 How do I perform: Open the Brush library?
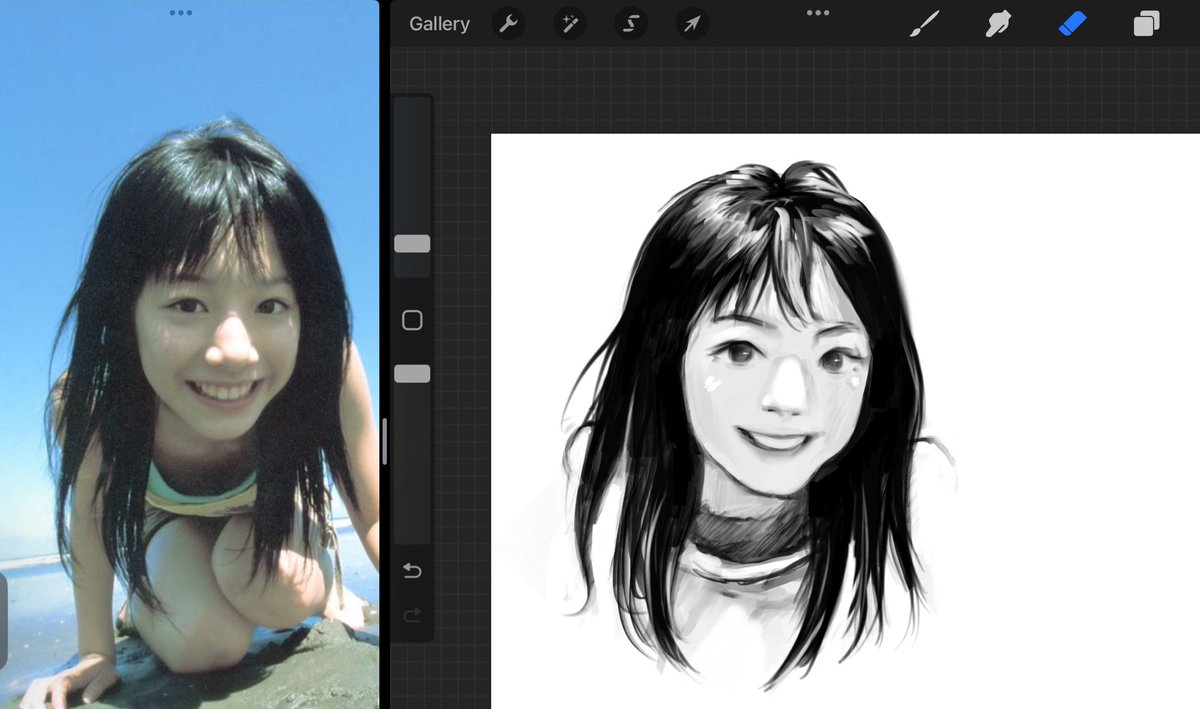[924, 24]
